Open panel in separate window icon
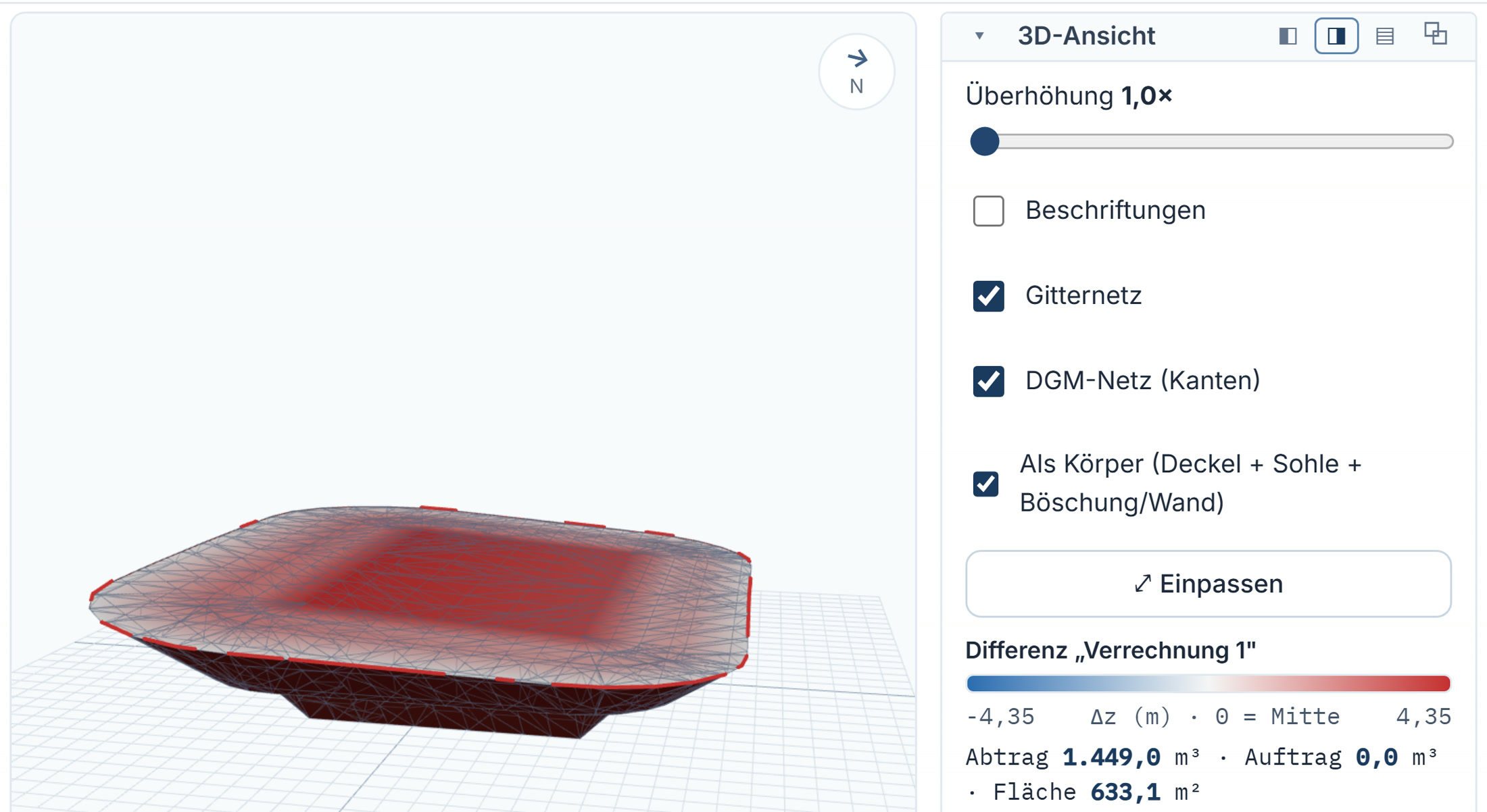The height and width of the screenshot is (812, 1487). coord(1435,34)
